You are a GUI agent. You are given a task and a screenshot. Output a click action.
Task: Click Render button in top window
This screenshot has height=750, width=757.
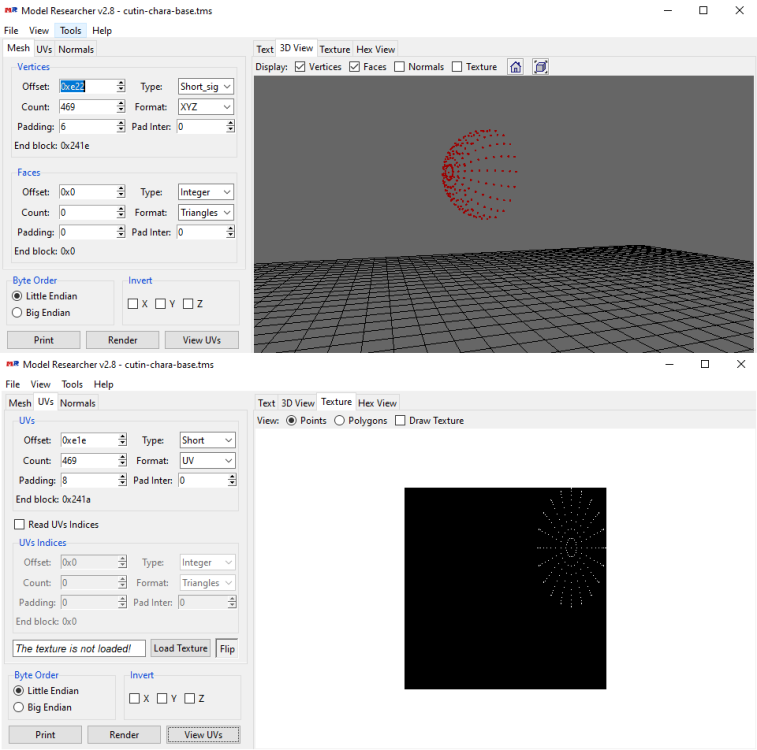click(123, 340)
